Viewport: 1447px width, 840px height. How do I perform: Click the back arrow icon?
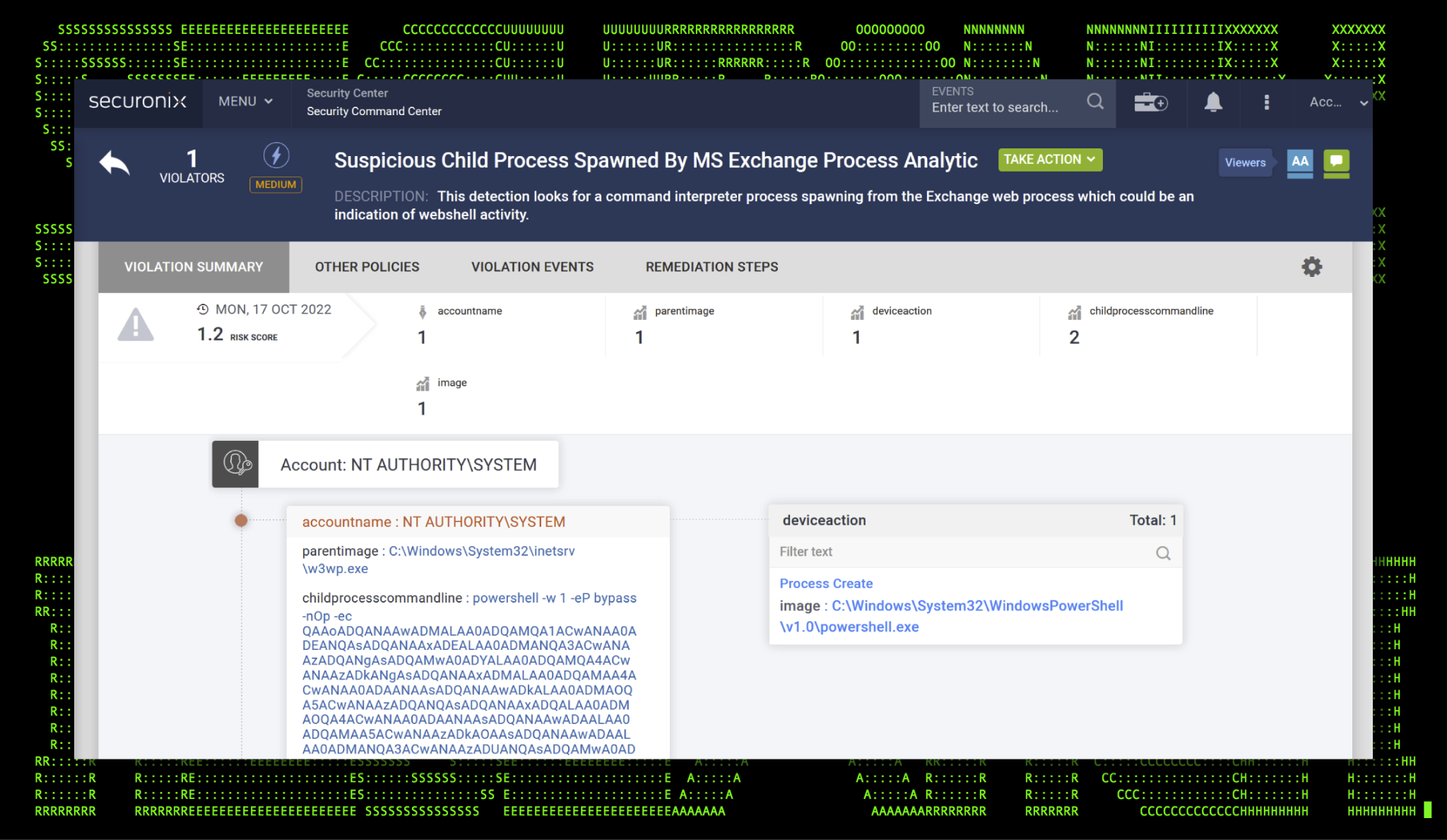[114, 163]
